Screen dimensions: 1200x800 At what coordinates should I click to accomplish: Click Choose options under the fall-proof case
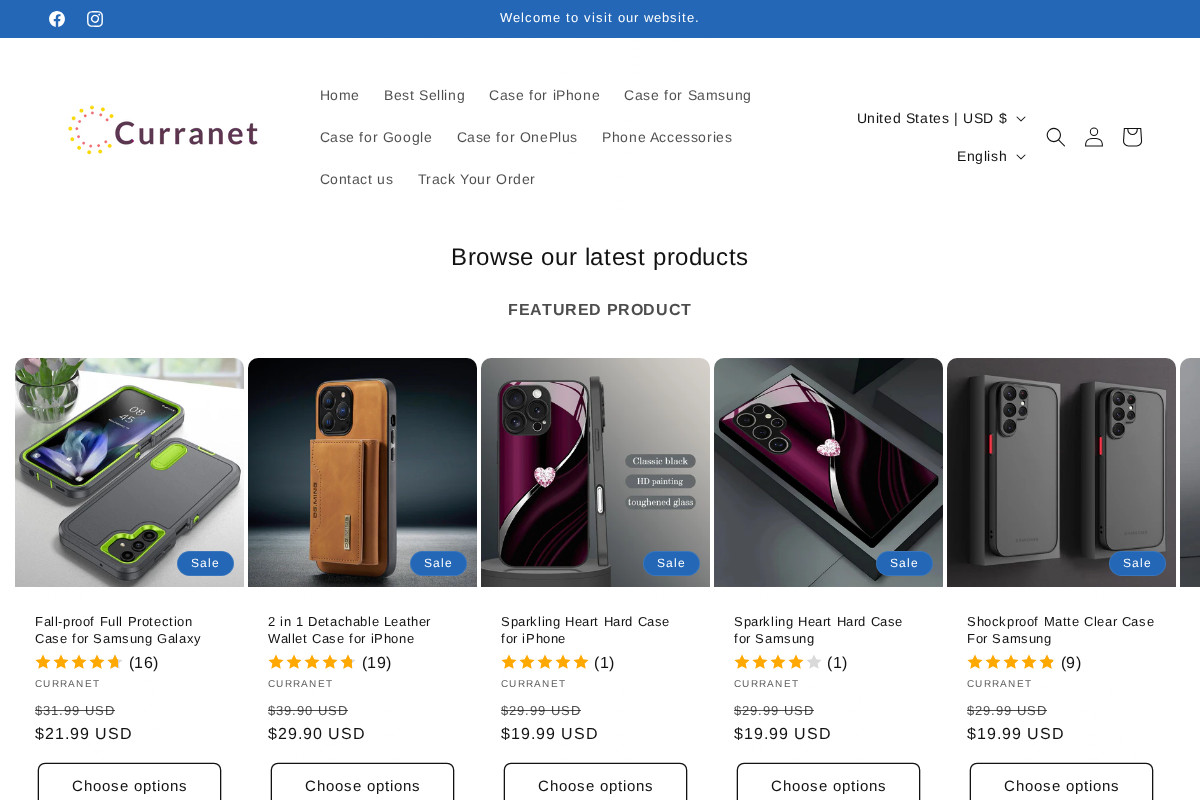(129, 785)
